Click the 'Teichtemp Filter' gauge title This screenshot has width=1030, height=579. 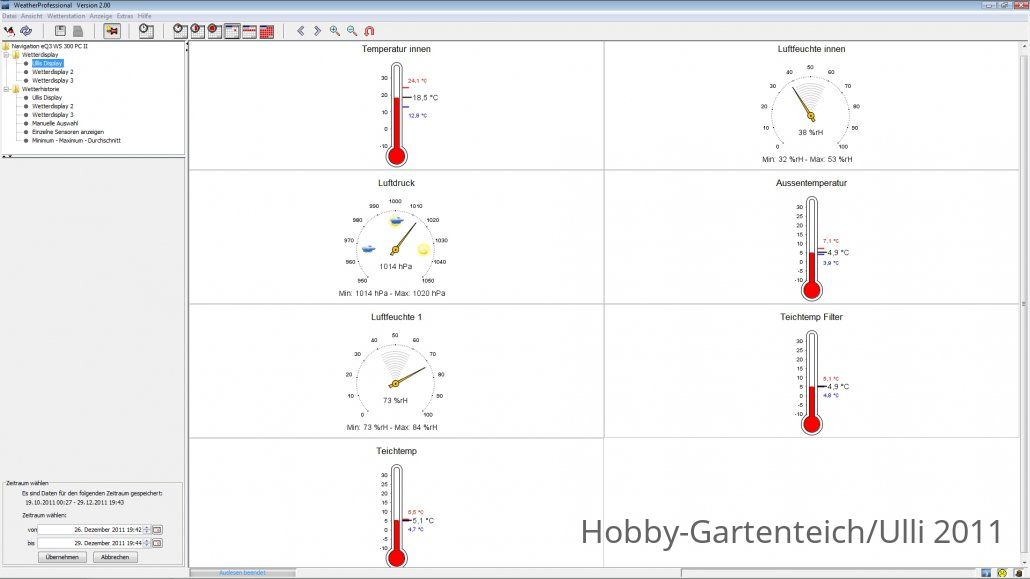(811, 317)
